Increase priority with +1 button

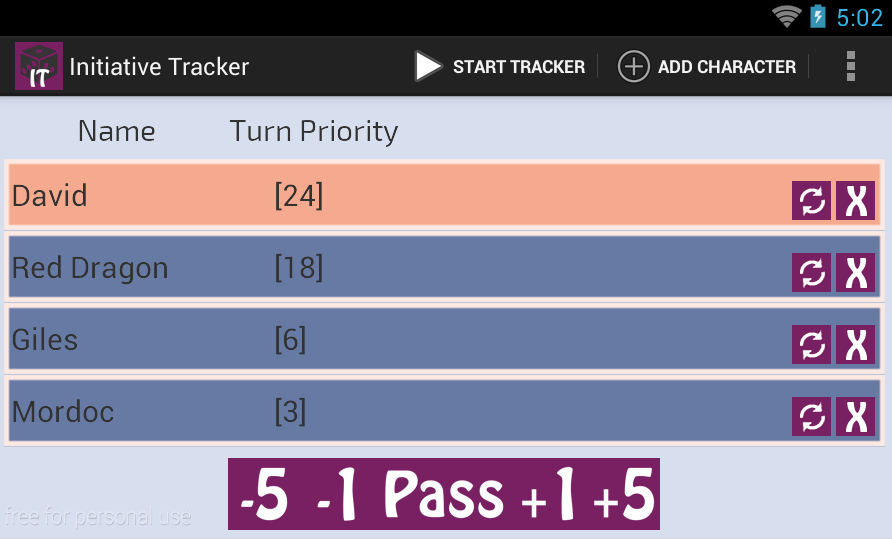click(548, 494)
